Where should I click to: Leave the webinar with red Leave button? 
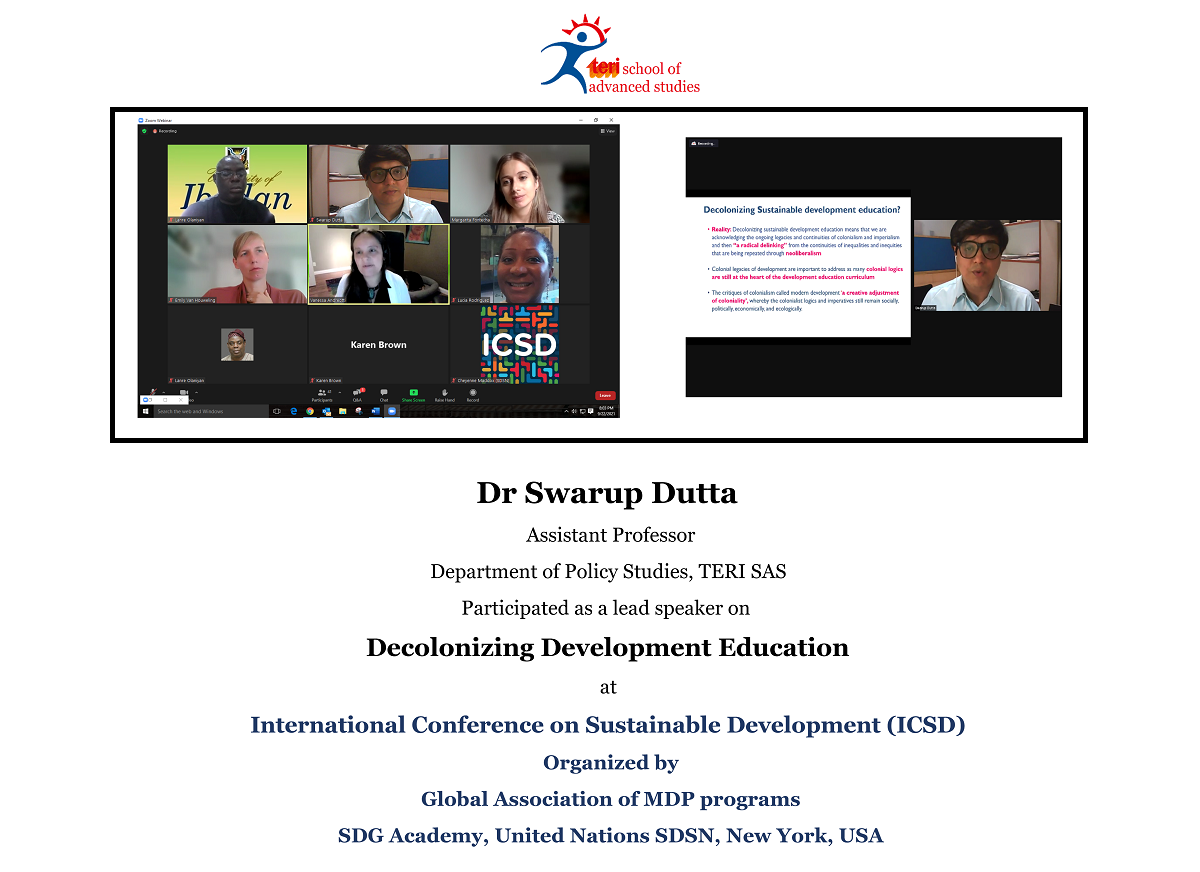point(605,395)
